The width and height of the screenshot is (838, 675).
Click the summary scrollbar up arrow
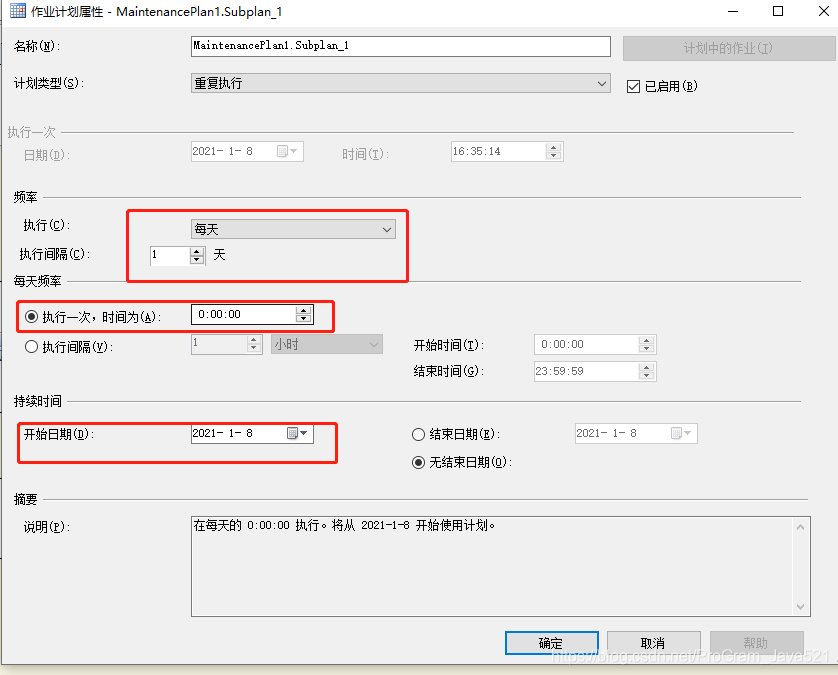801,527
